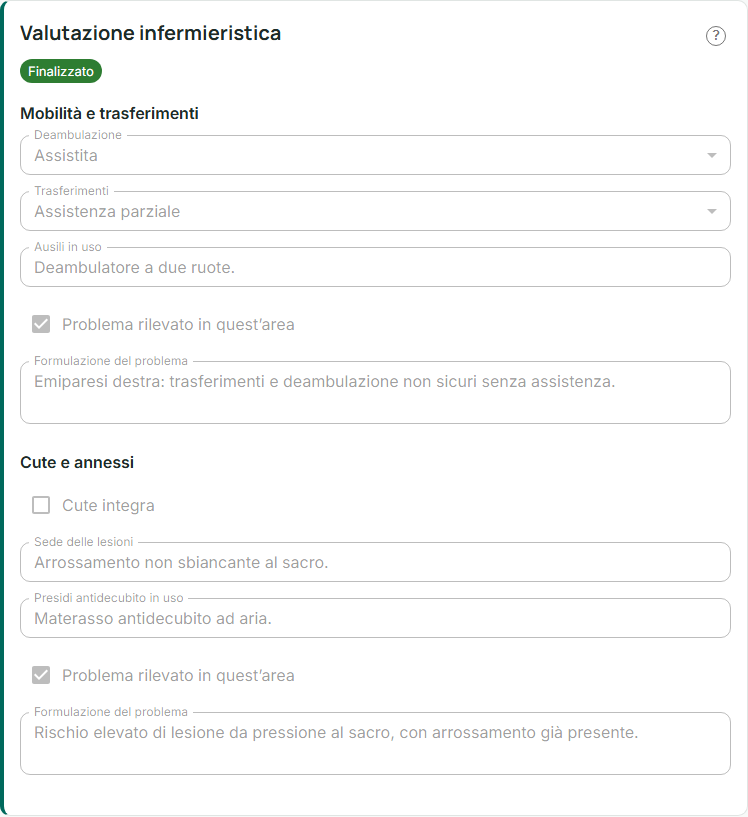Expand the Trasferimenti dropdown arrow
The width and height of the screenshot is (748, 817).
(x=712, y=211)
